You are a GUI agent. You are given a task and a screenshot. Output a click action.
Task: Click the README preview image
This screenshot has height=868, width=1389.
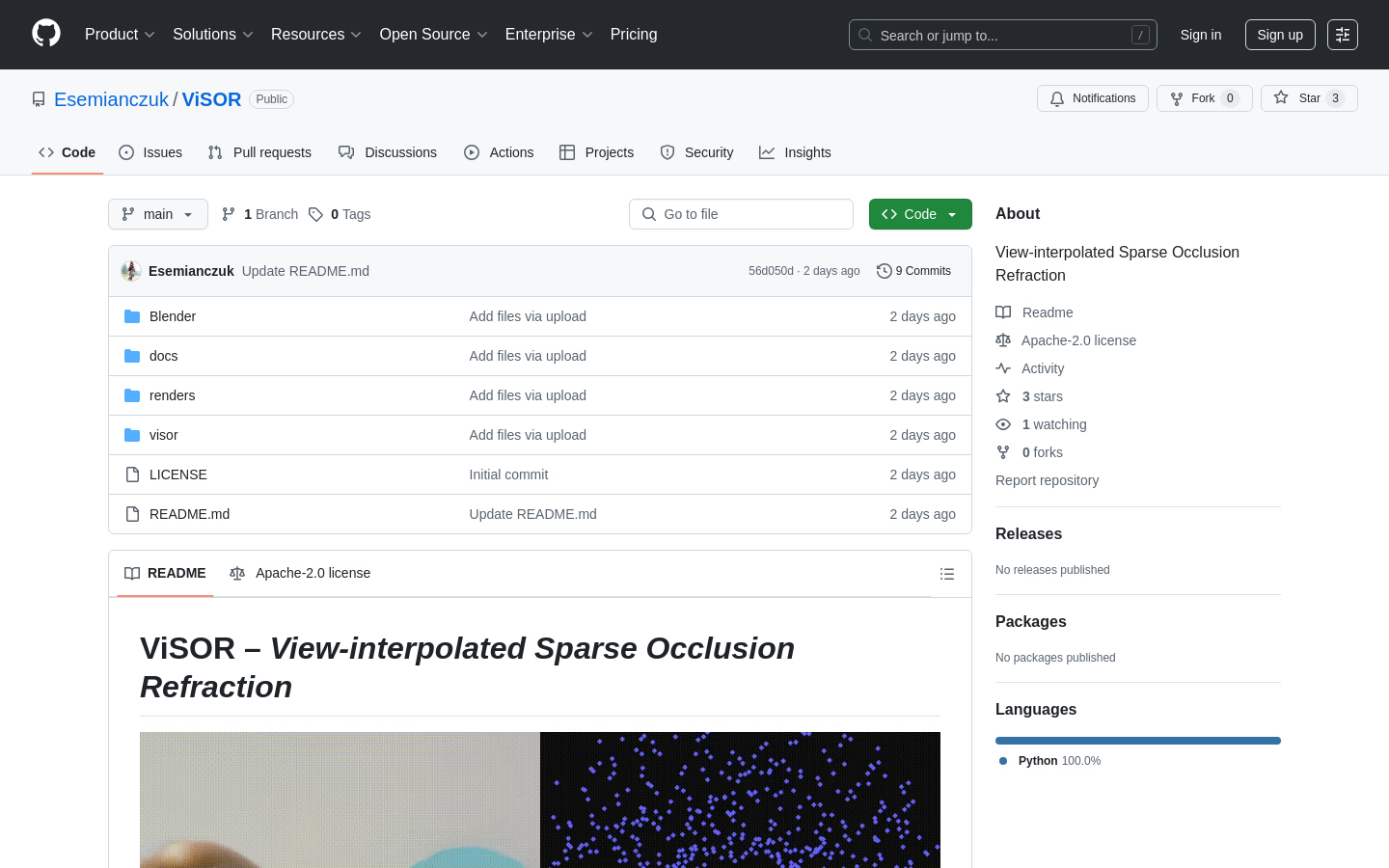pos(540,800)
